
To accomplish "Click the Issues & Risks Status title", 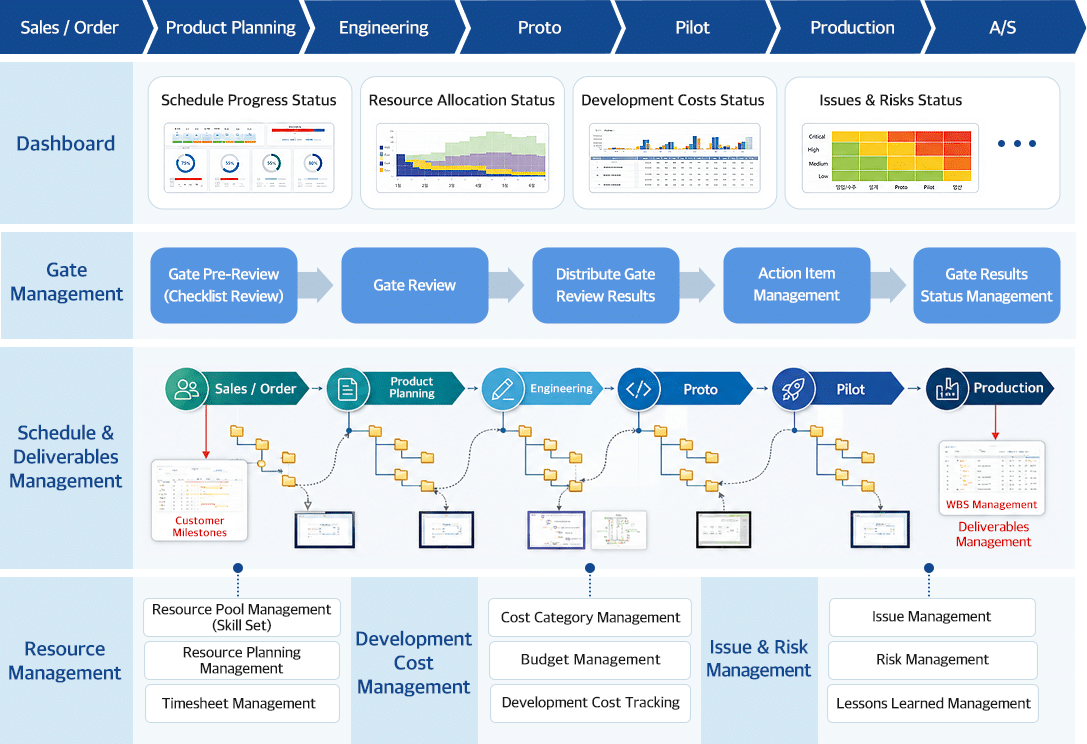I will 891,100.
